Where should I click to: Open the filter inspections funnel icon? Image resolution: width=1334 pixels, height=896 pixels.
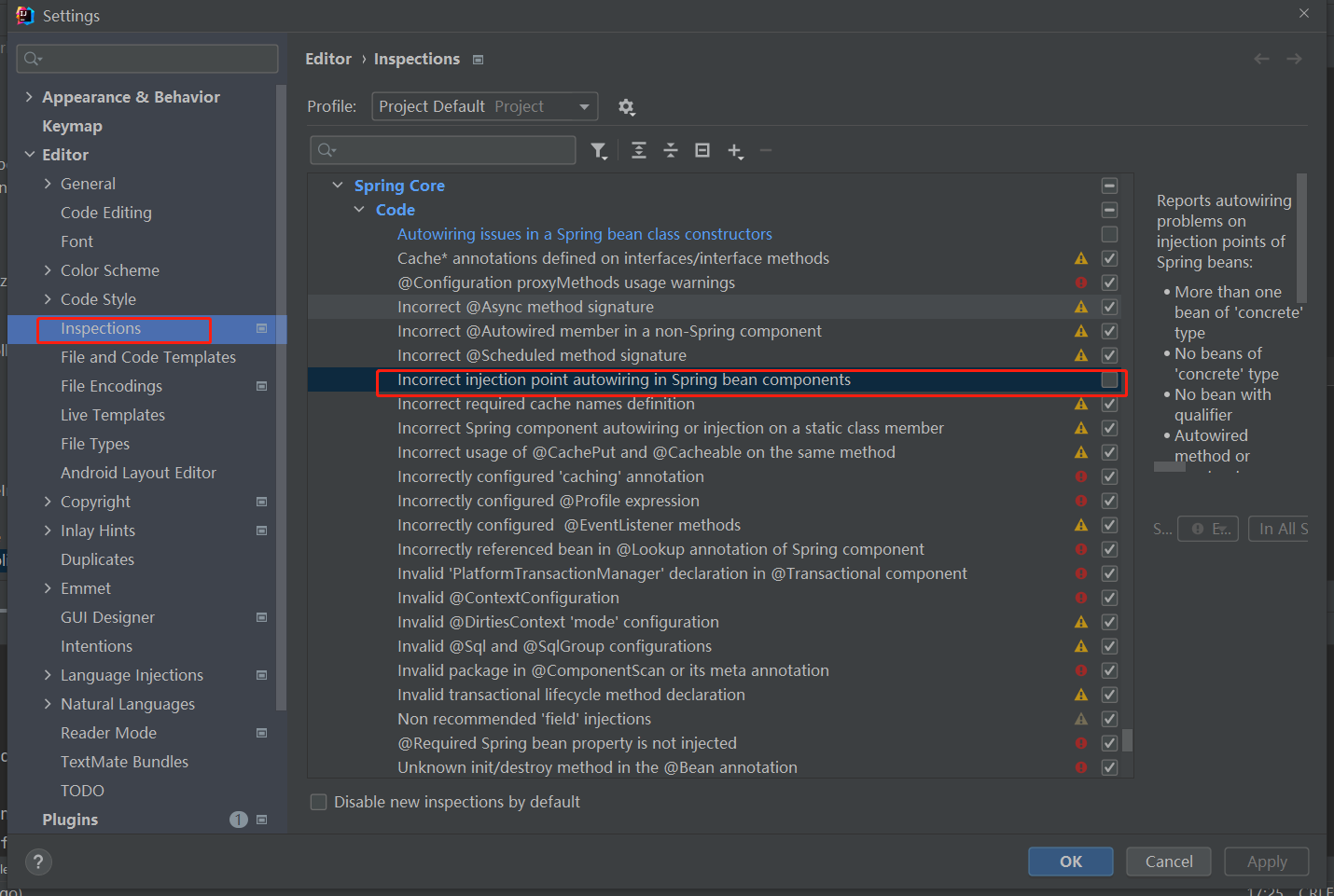[599, 150]
